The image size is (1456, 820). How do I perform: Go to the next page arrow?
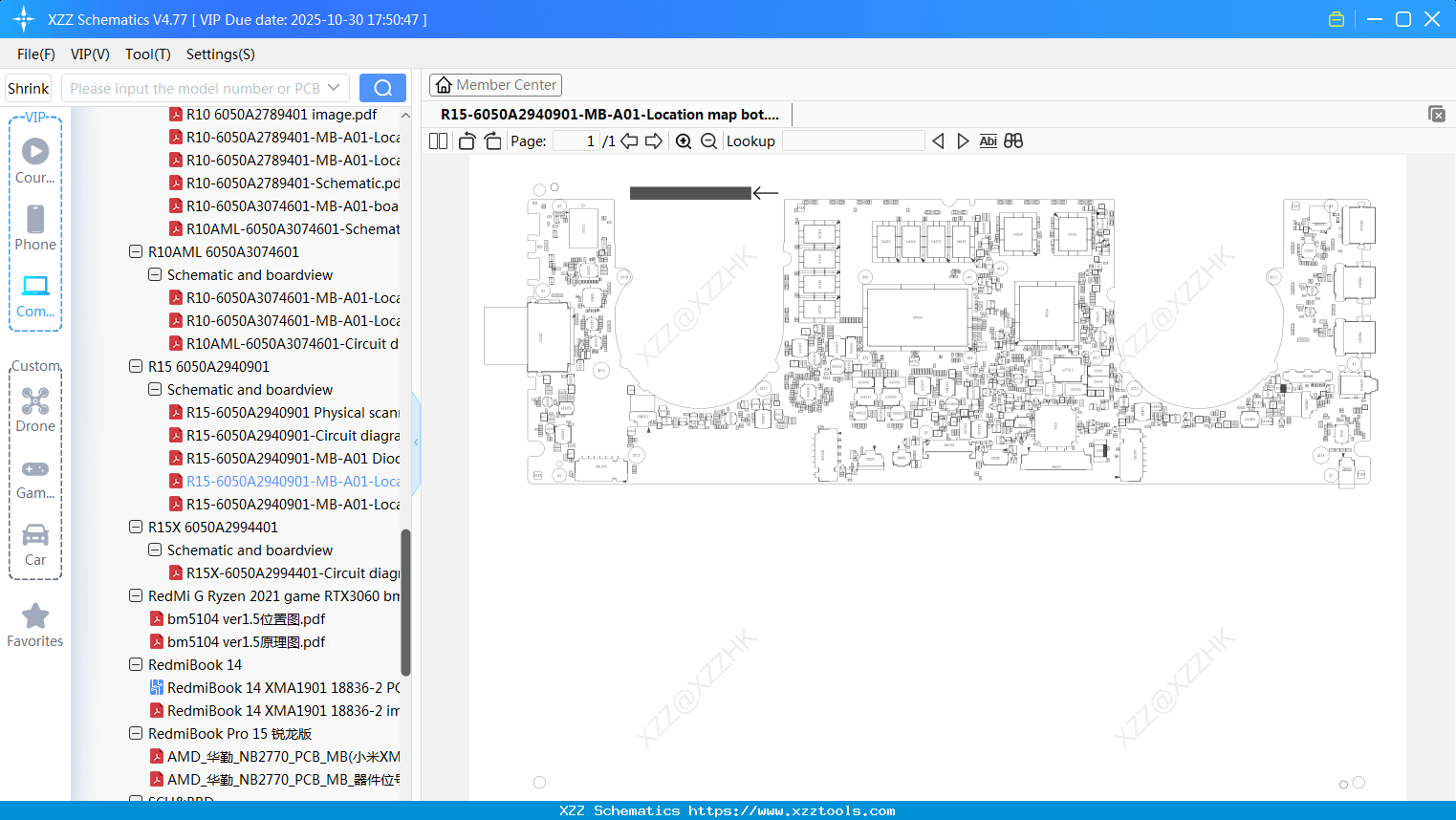click(x=654, y=141)
